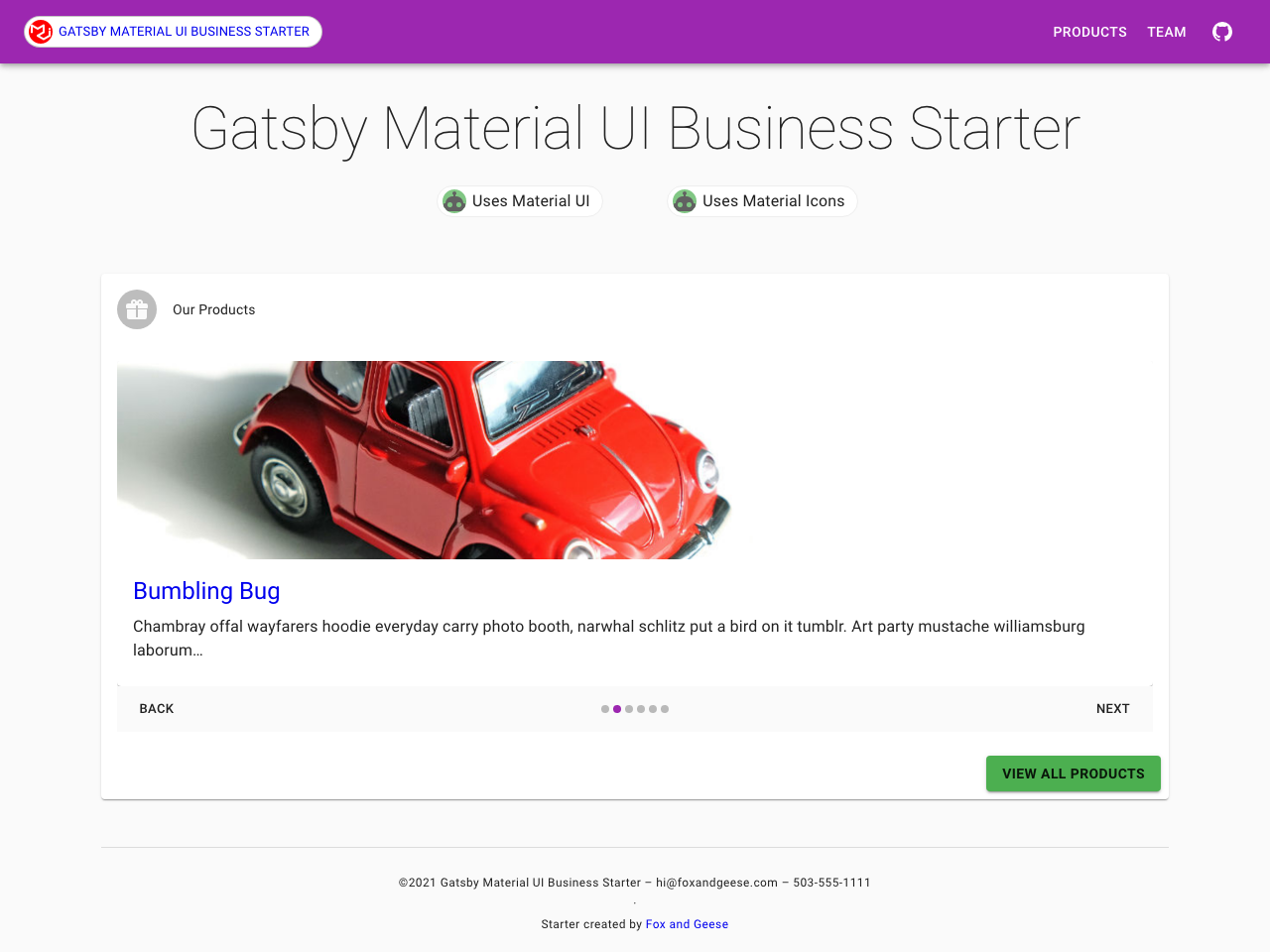Activate the last carousel dot

tap(664, 709)
